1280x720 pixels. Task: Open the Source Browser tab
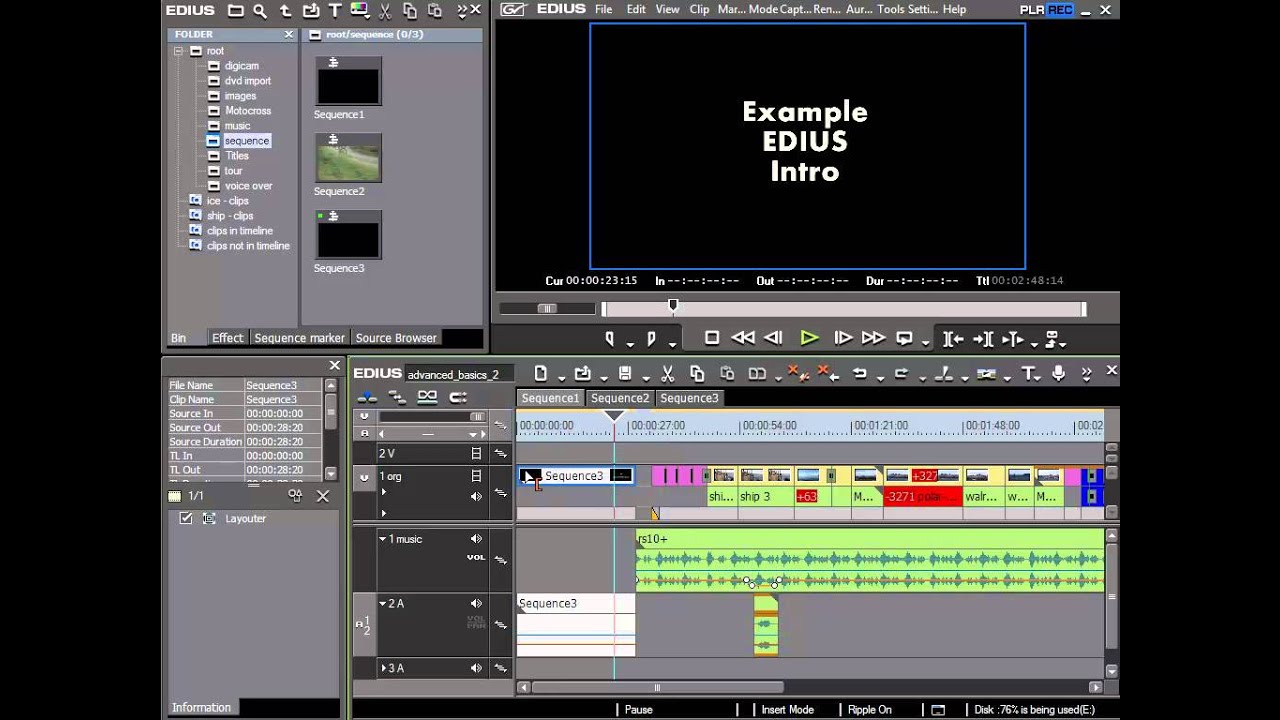click(396, 338)
